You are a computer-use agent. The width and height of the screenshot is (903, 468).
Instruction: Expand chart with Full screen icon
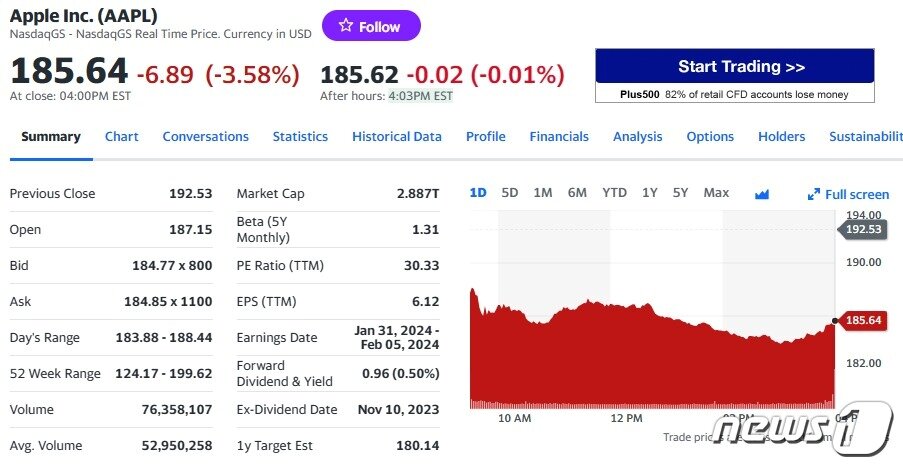click(x=848, y=194)
